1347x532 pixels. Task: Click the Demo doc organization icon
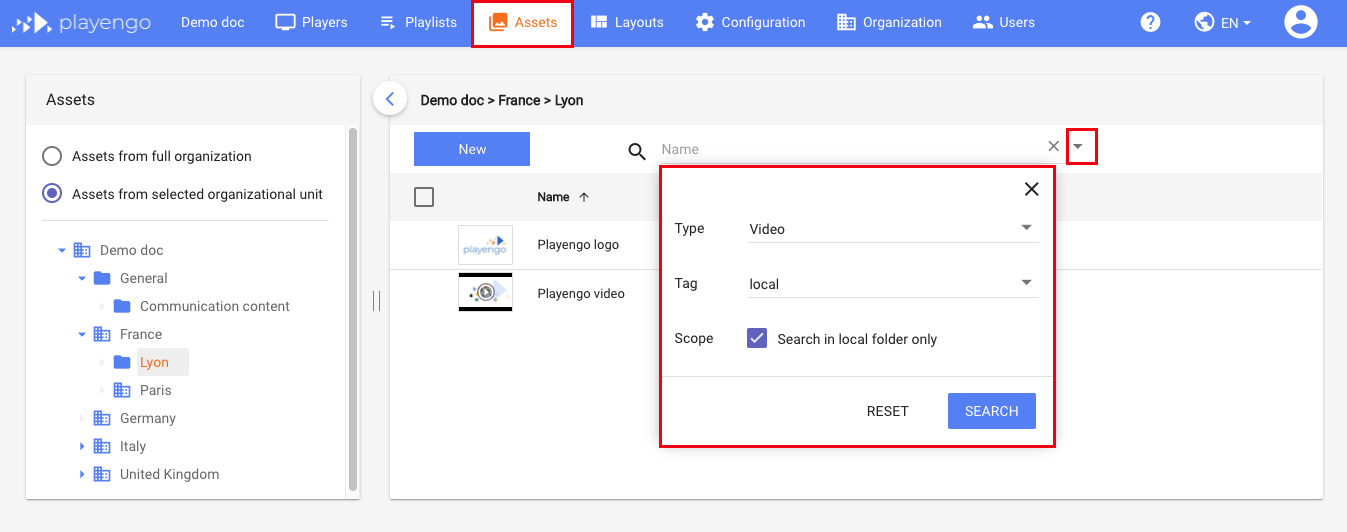coord(82,250)
